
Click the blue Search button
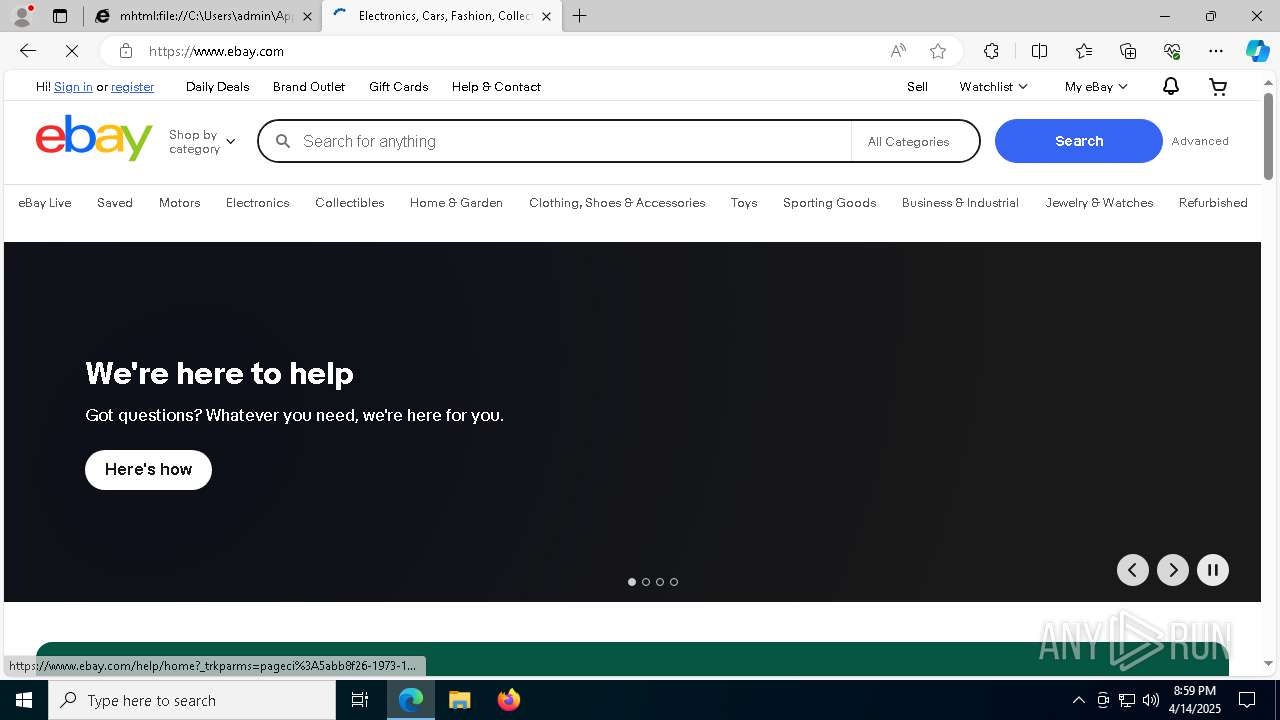(1079, 141)
